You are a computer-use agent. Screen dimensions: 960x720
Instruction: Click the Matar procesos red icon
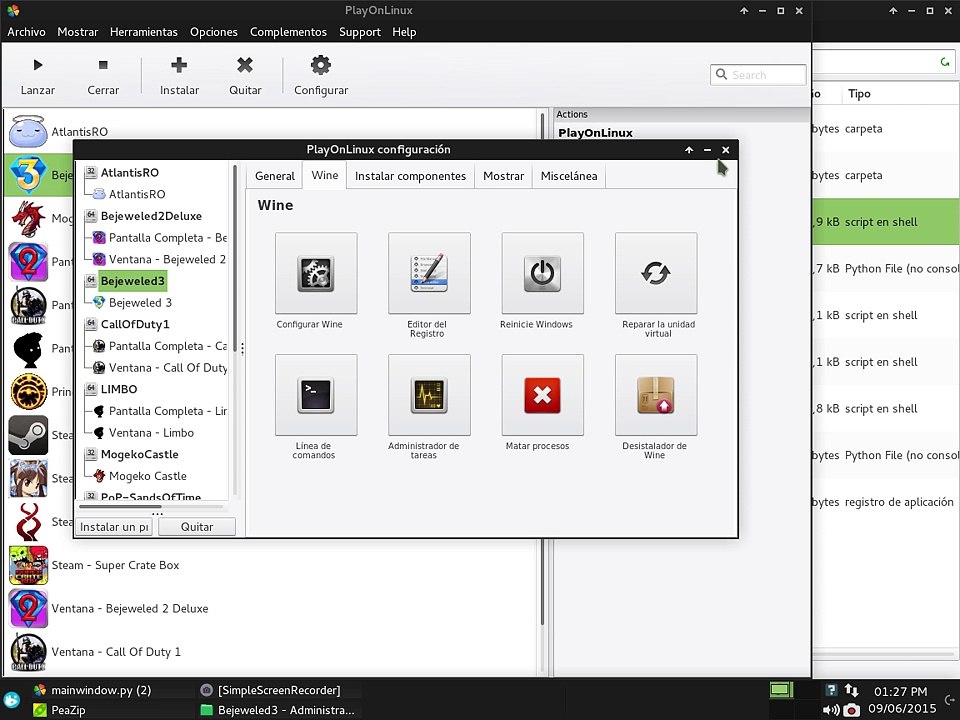542,395
